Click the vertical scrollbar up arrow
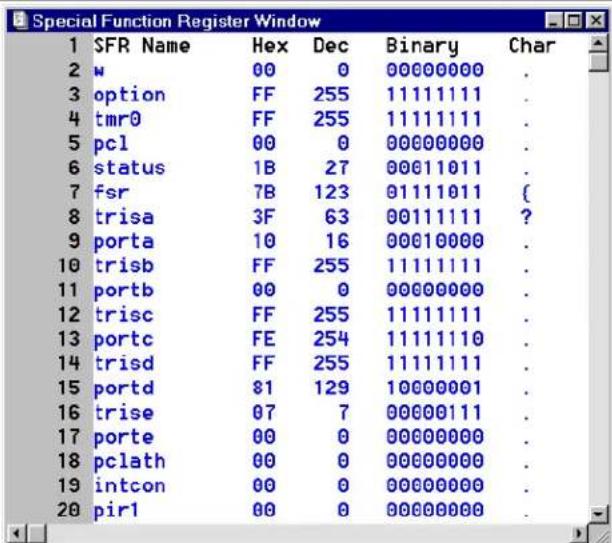Screen dimensions: 612x543 pos(598,43)
